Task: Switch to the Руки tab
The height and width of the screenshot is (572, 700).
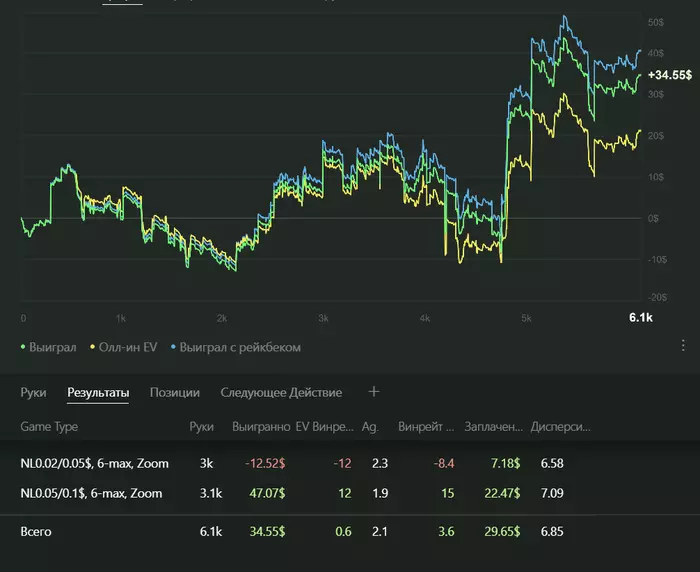Action: (33, 393)
